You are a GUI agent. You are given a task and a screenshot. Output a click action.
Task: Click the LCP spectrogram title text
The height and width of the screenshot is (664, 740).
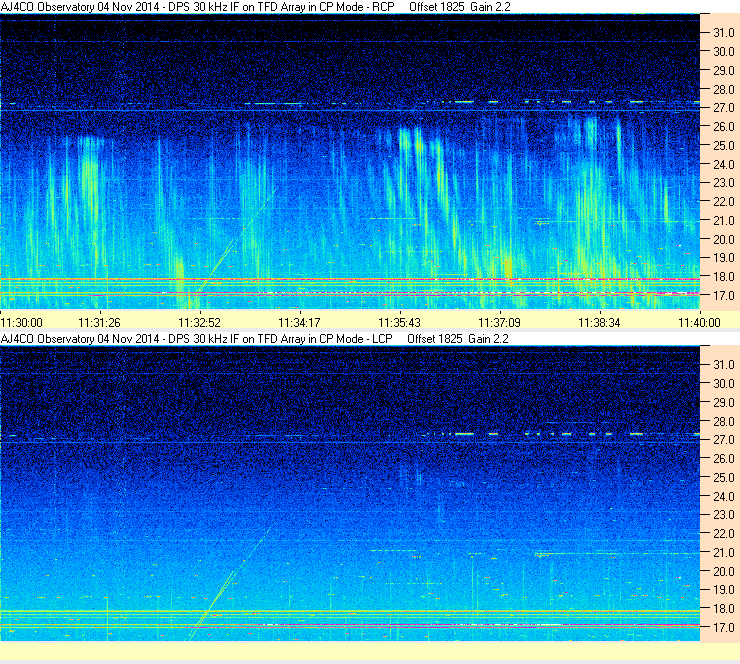tap(254, 338)
